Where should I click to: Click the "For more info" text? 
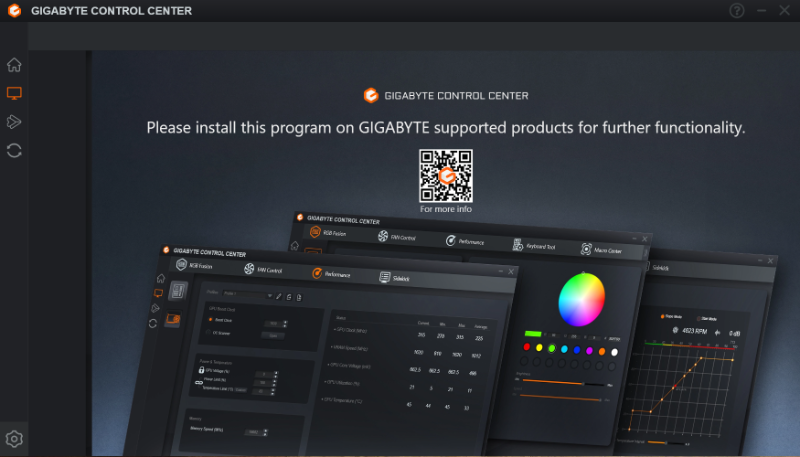(x=446, y=209)
